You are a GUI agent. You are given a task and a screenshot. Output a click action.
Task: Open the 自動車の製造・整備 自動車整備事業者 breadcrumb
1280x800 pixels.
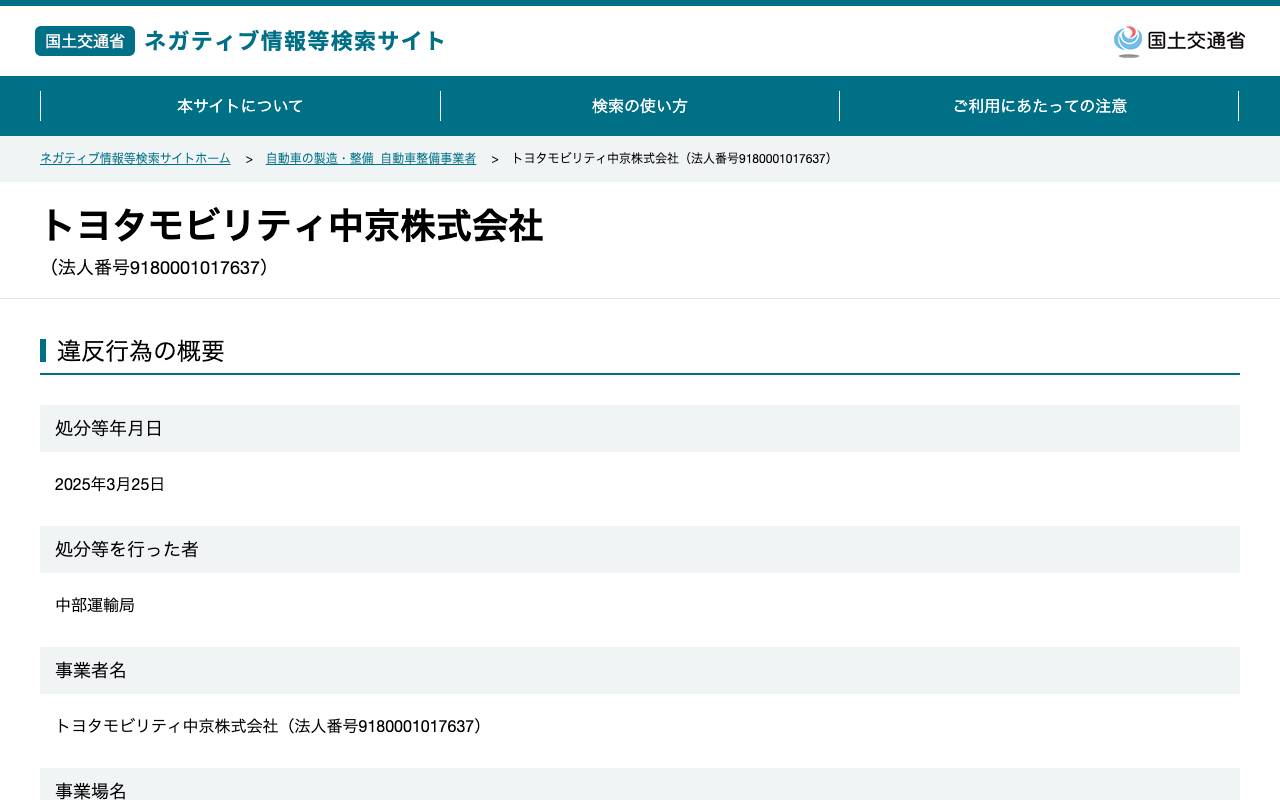(x=371, y=159)
